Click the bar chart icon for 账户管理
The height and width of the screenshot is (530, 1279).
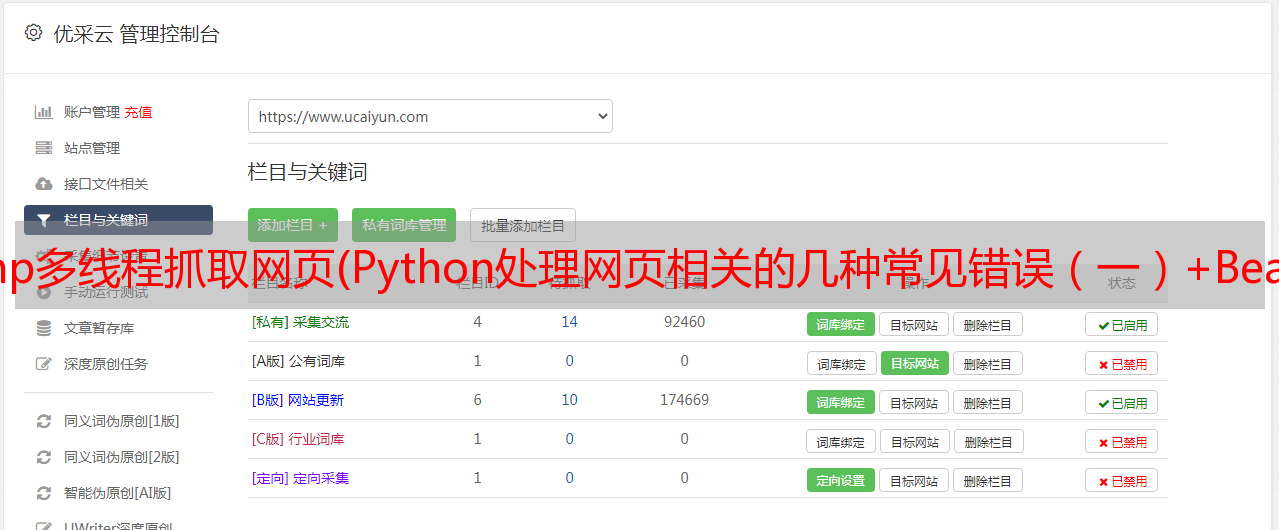[x=43, y=112]
